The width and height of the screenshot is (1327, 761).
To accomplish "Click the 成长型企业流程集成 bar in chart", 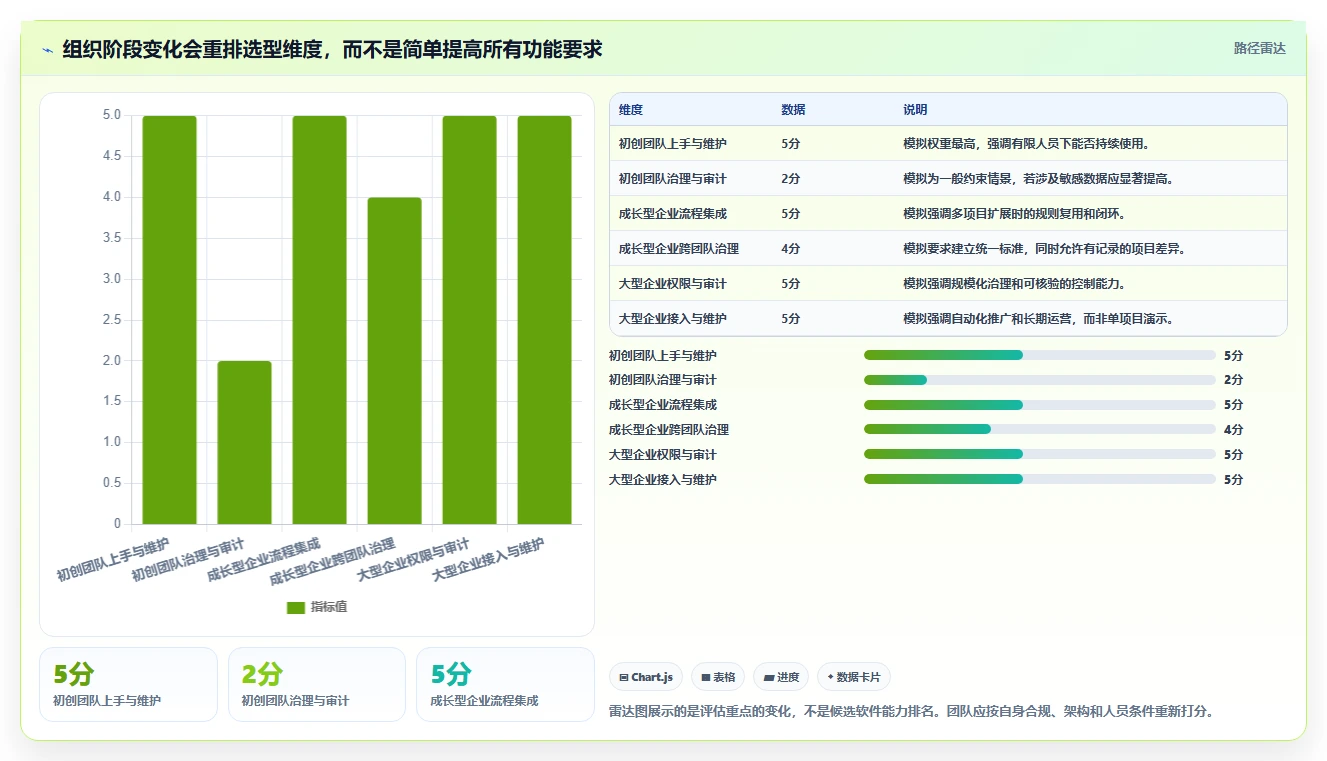I will 319,319.
